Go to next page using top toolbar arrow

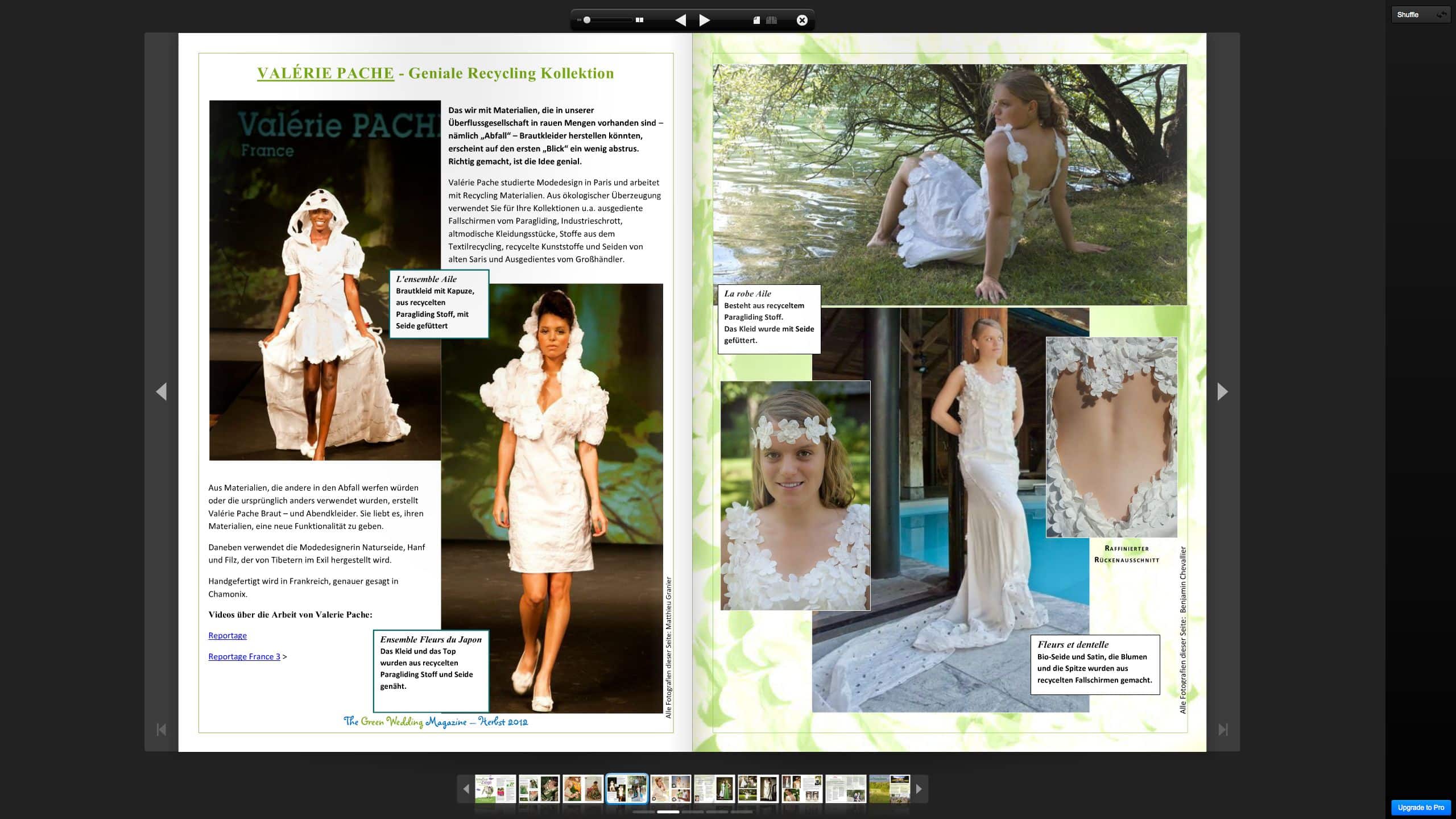pyautogui.click(x=704, y=20)
